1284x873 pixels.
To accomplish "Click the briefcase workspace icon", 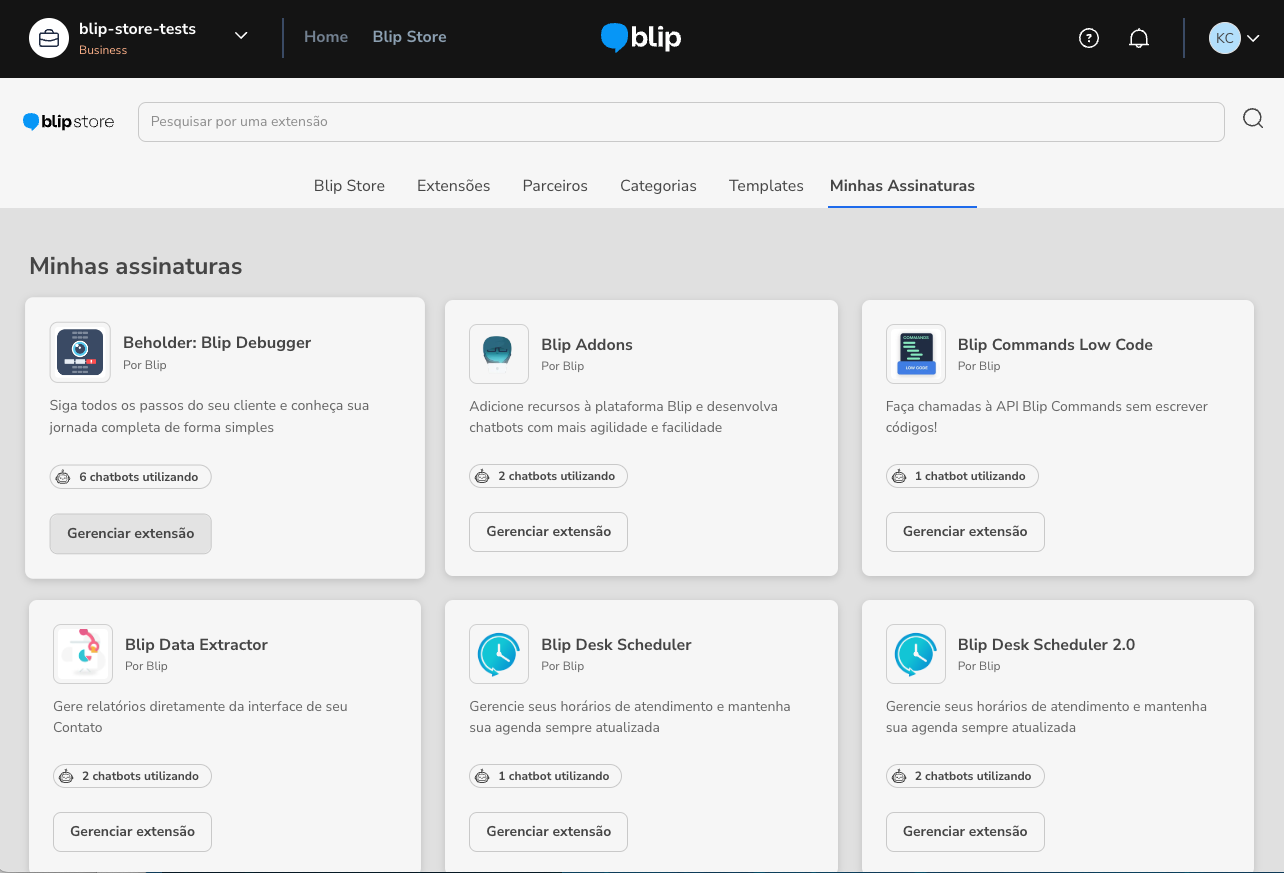I will [49, 39].
